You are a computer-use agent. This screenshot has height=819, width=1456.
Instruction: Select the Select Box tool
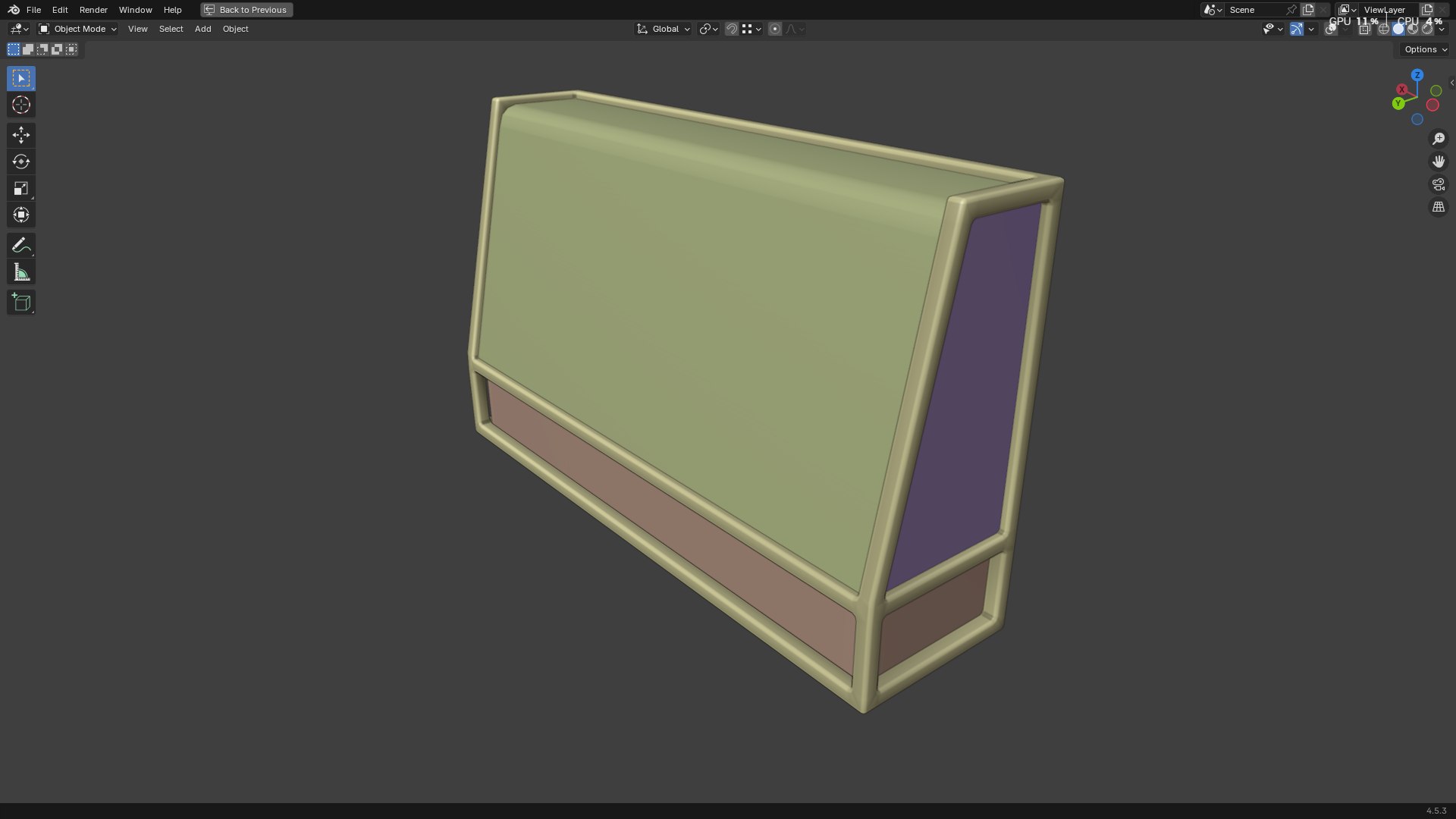coord(21,78)
